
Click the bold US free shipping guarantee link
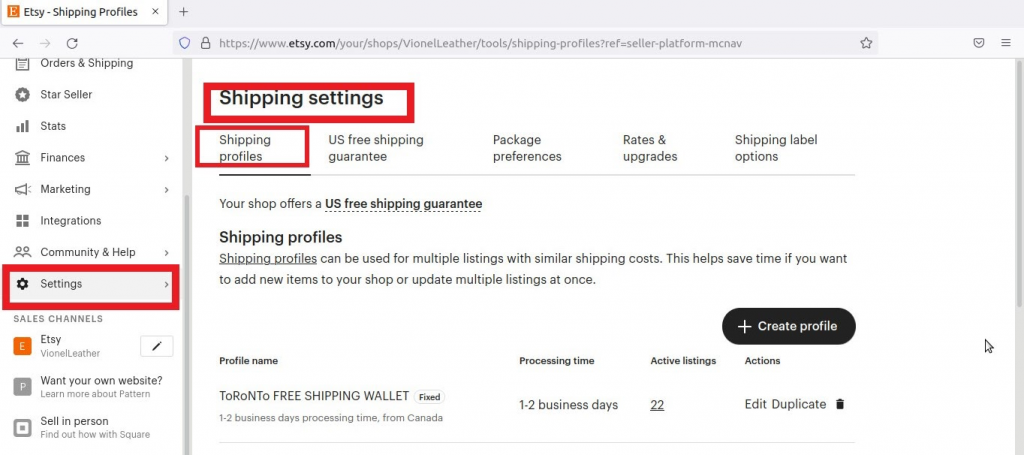404,204
